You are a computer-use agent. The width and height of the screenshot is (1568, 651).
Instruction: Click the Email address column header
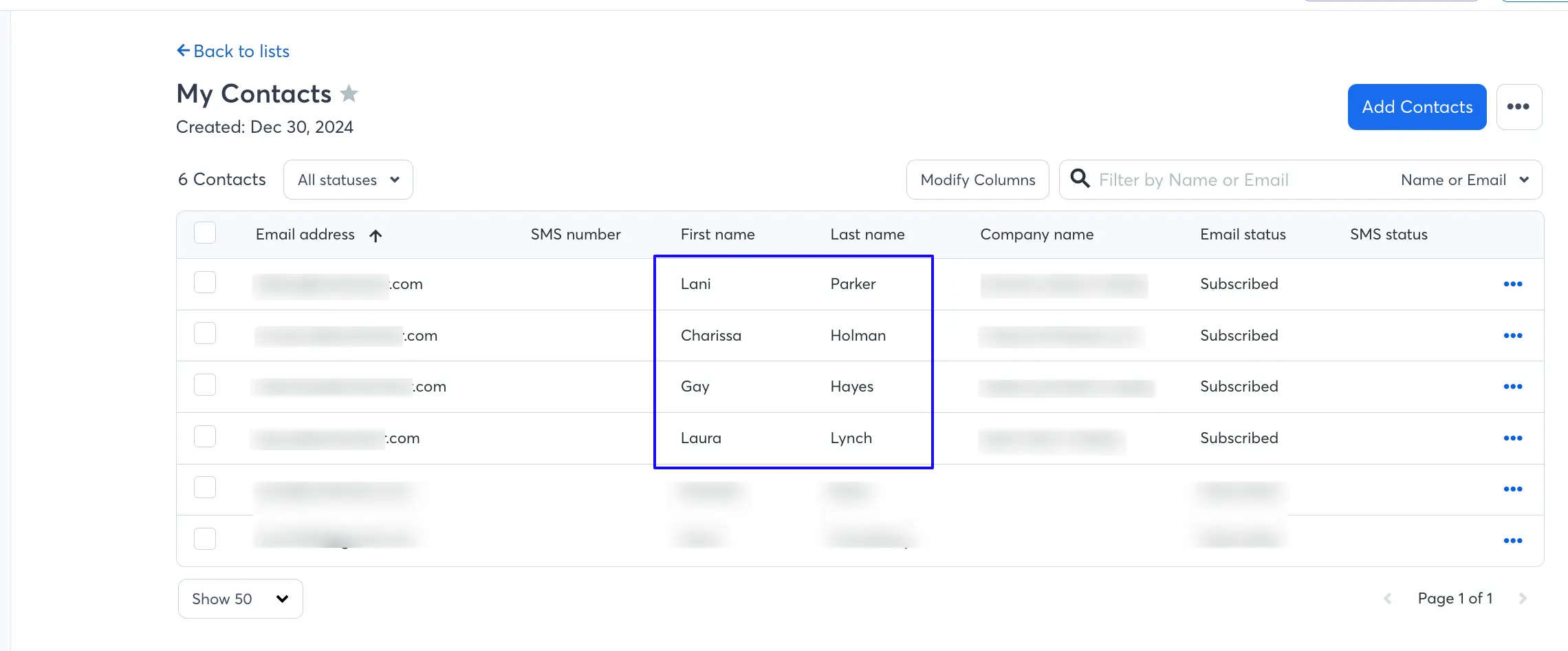click(305, 234)
